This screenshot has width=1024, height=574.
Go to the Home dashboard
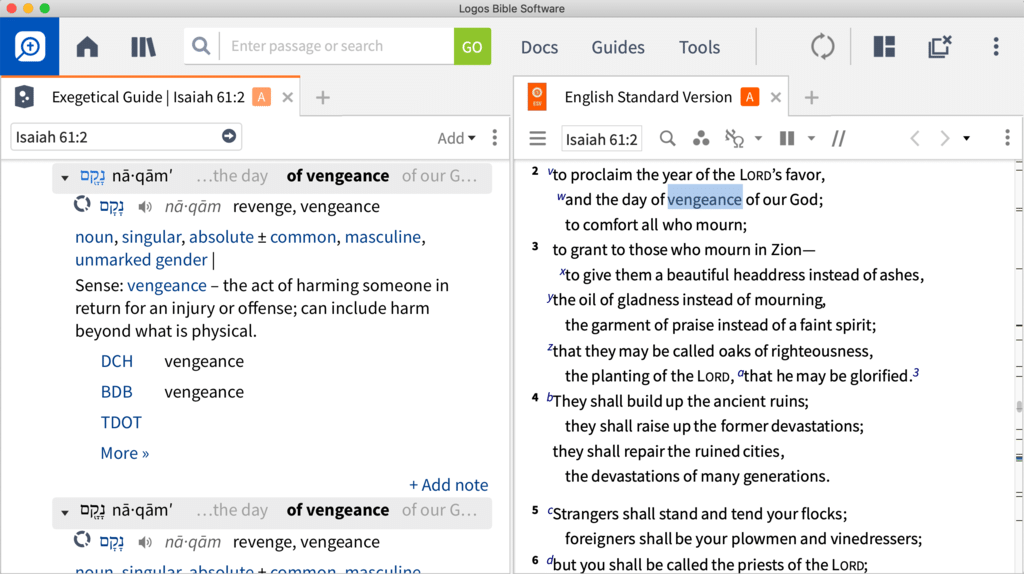[x=87, y=47]
